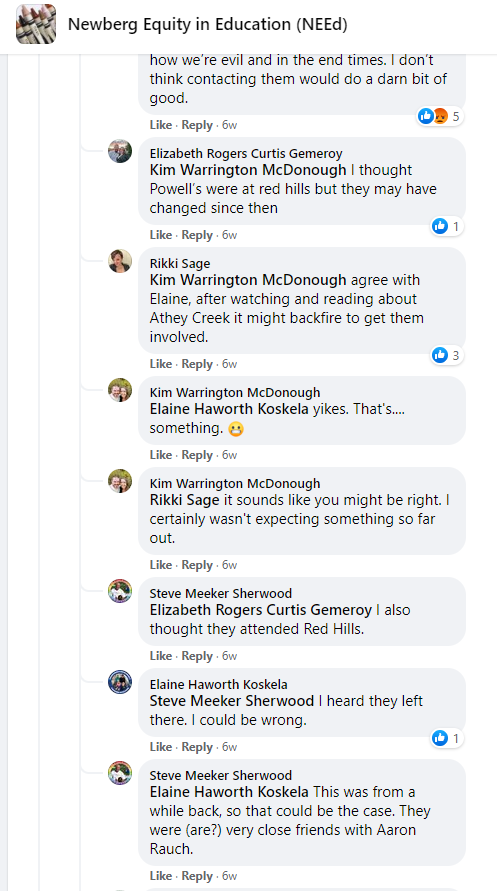Viewport: 497px width, 891px height.
Task: Open tagged Elizabeth Rogers Curtis Gemeroy in Steve's comment
Action: (x=261, y=610)
